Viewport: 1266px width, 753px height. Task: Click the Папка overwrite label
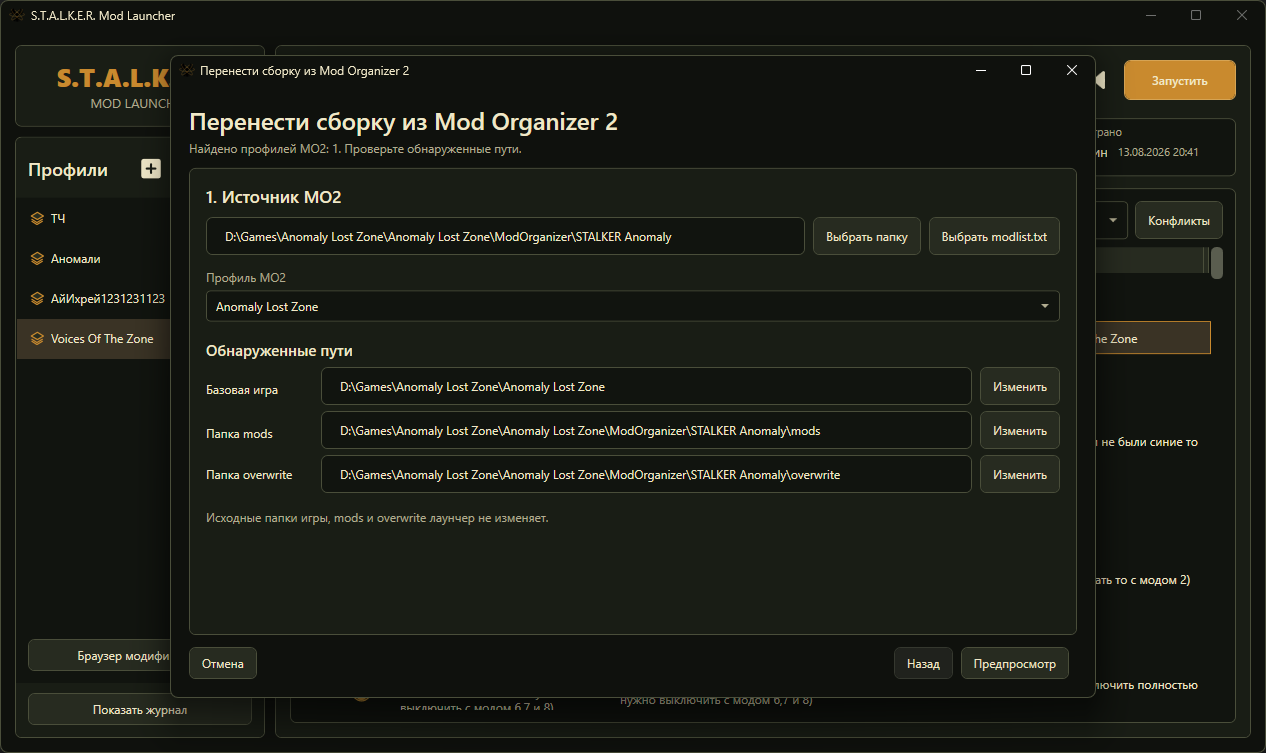point(249,475)
